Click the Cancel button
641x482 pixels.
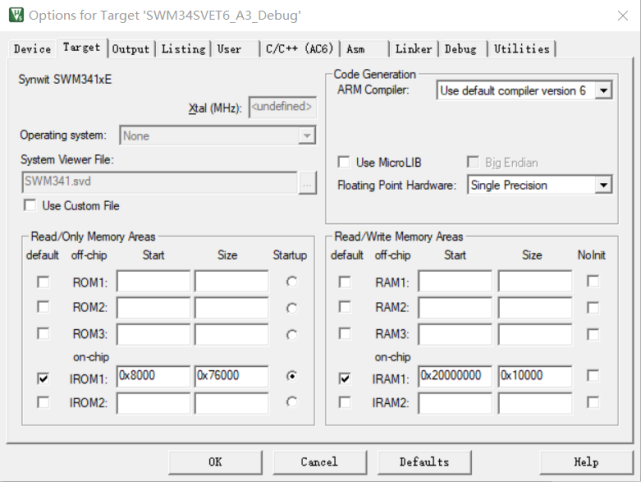pyautogui.click(x=319, y=462)
